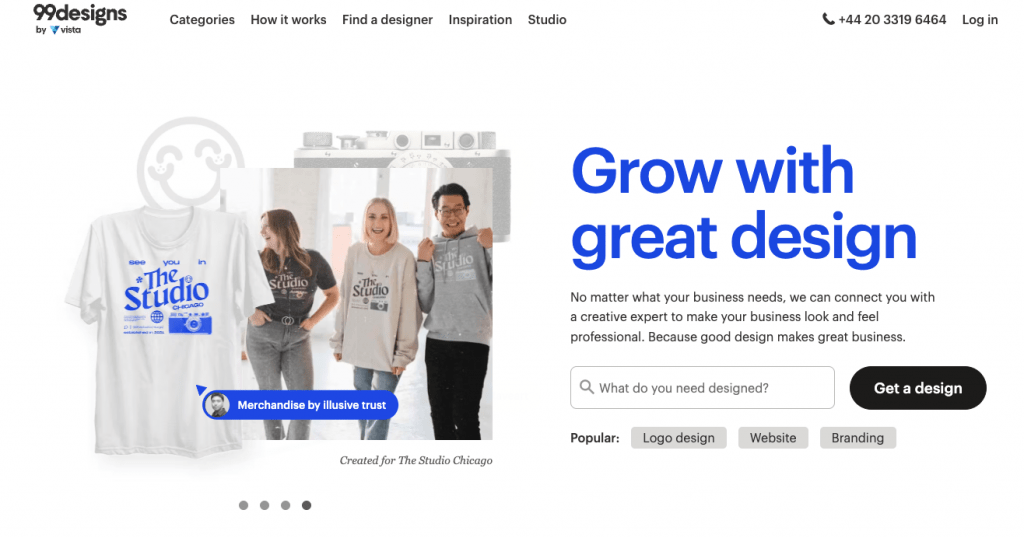The image size is (1024, 538).
Task: Choose the Logo design popular tag
Action: [678, 438]
